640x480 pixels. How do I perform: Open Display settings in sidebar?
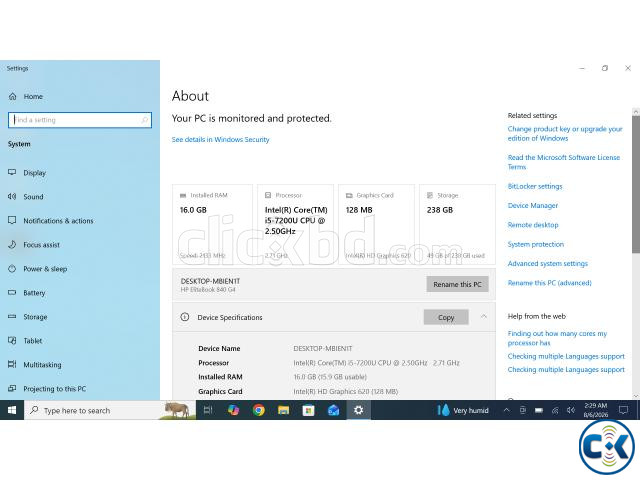pos(34,173)
